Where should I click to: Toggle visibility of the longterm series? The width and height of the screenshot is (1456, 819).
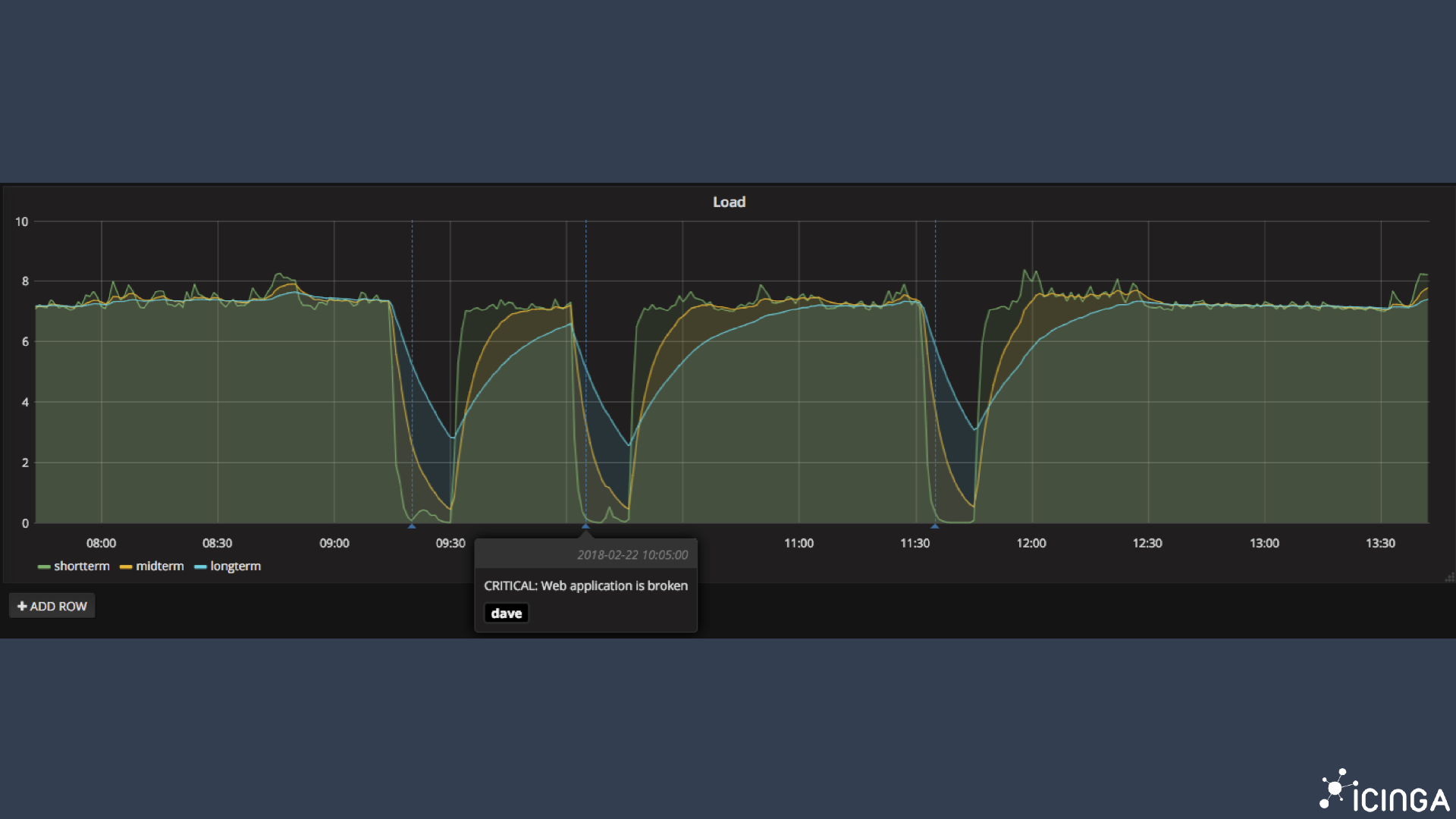coord(235,566)
